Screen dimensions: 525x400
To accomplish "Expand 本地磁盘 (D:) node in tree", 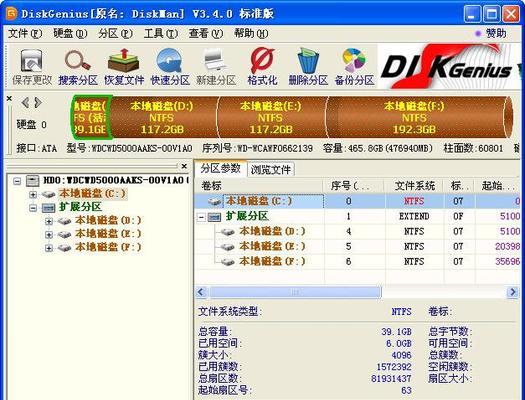I will click(x=49, y=221).
